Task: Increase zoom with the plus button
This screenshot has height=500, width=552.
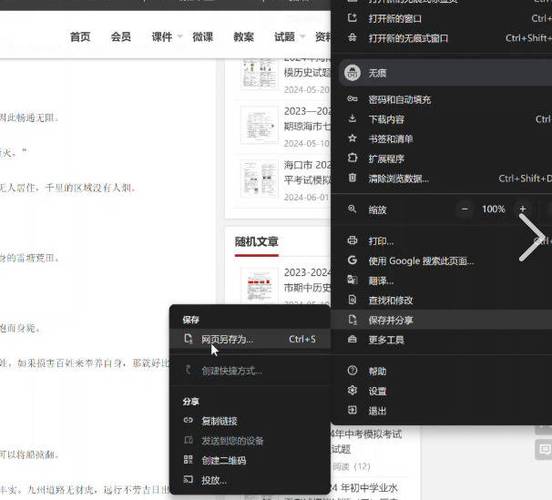Action: pos(523,209)
